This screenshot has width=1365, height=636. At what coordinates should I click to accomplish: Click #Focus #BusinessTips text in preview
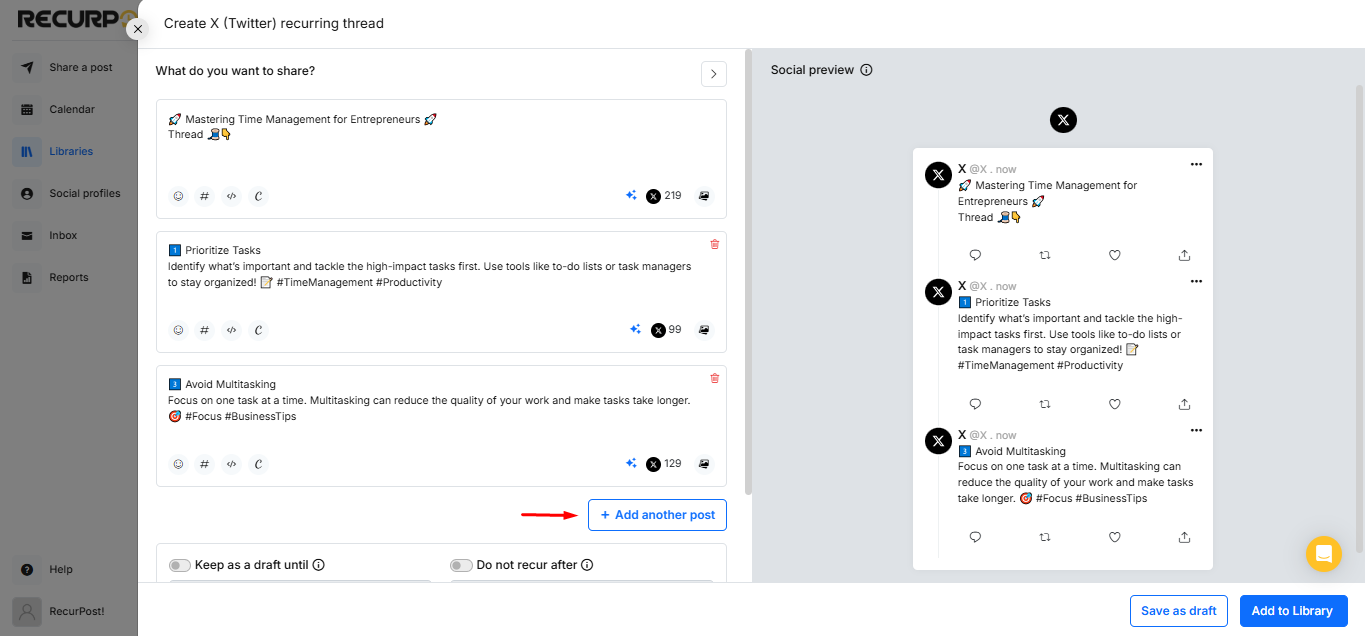tap(1091, 498)
